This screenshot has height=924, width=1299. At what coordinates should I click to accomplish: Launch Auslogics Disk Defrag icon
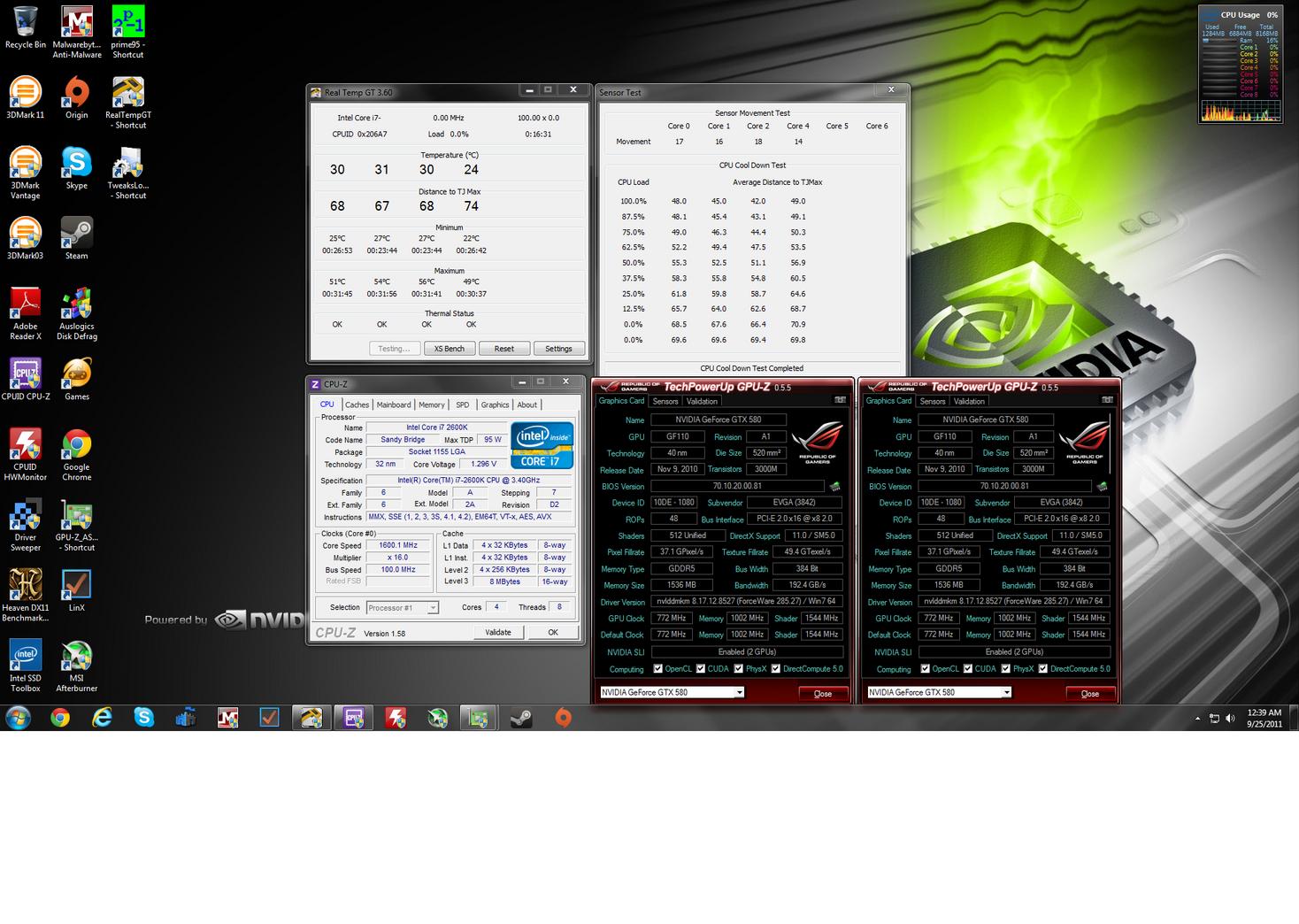click(x=77, y=313)
